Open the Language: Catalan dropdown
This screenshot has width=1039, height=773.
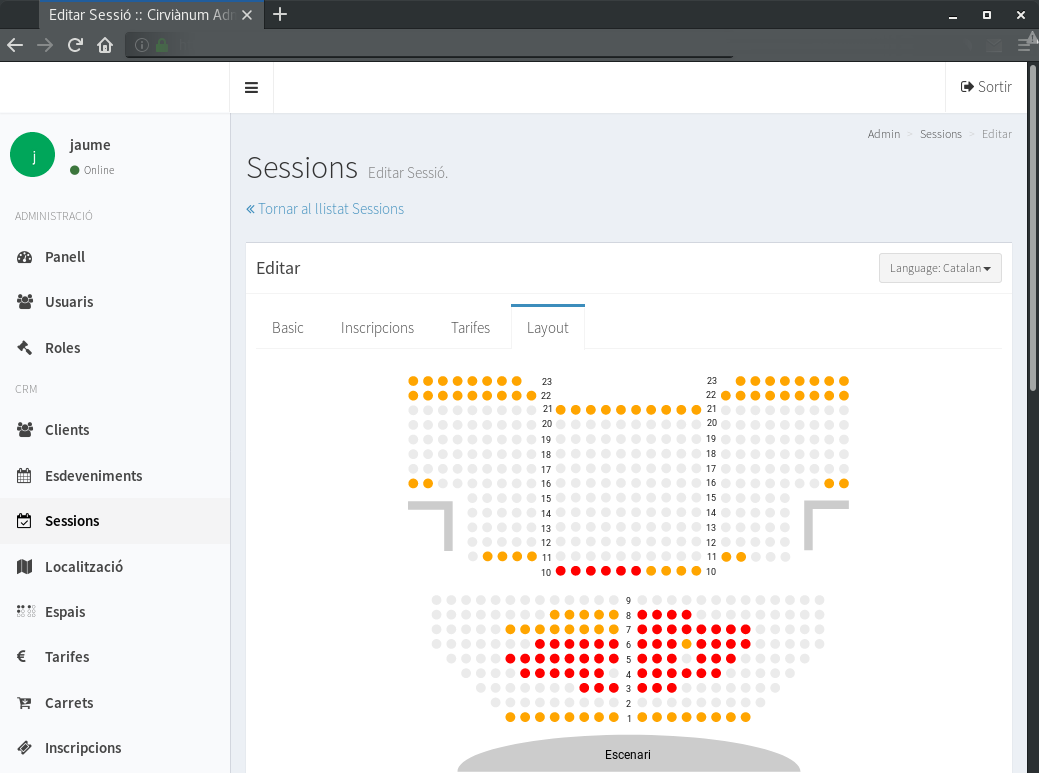(x=940, y=268)
